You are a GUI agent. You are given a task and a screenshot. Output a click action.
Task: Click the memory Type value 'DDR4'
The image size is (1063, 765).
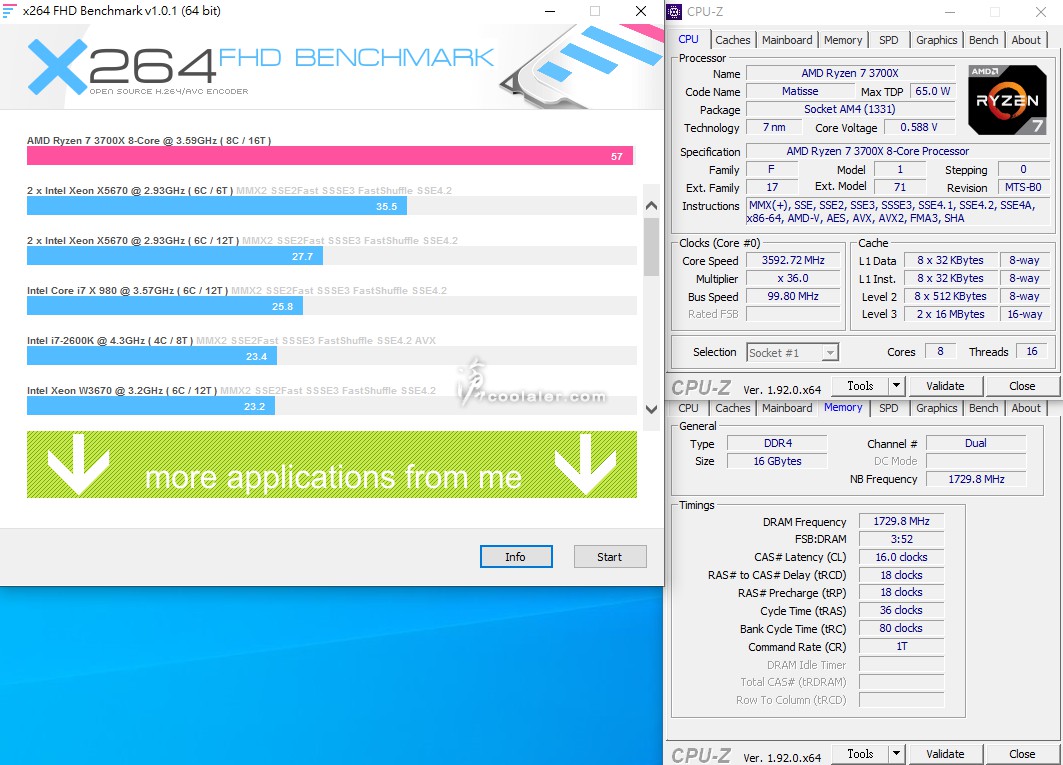click(778, 444)
